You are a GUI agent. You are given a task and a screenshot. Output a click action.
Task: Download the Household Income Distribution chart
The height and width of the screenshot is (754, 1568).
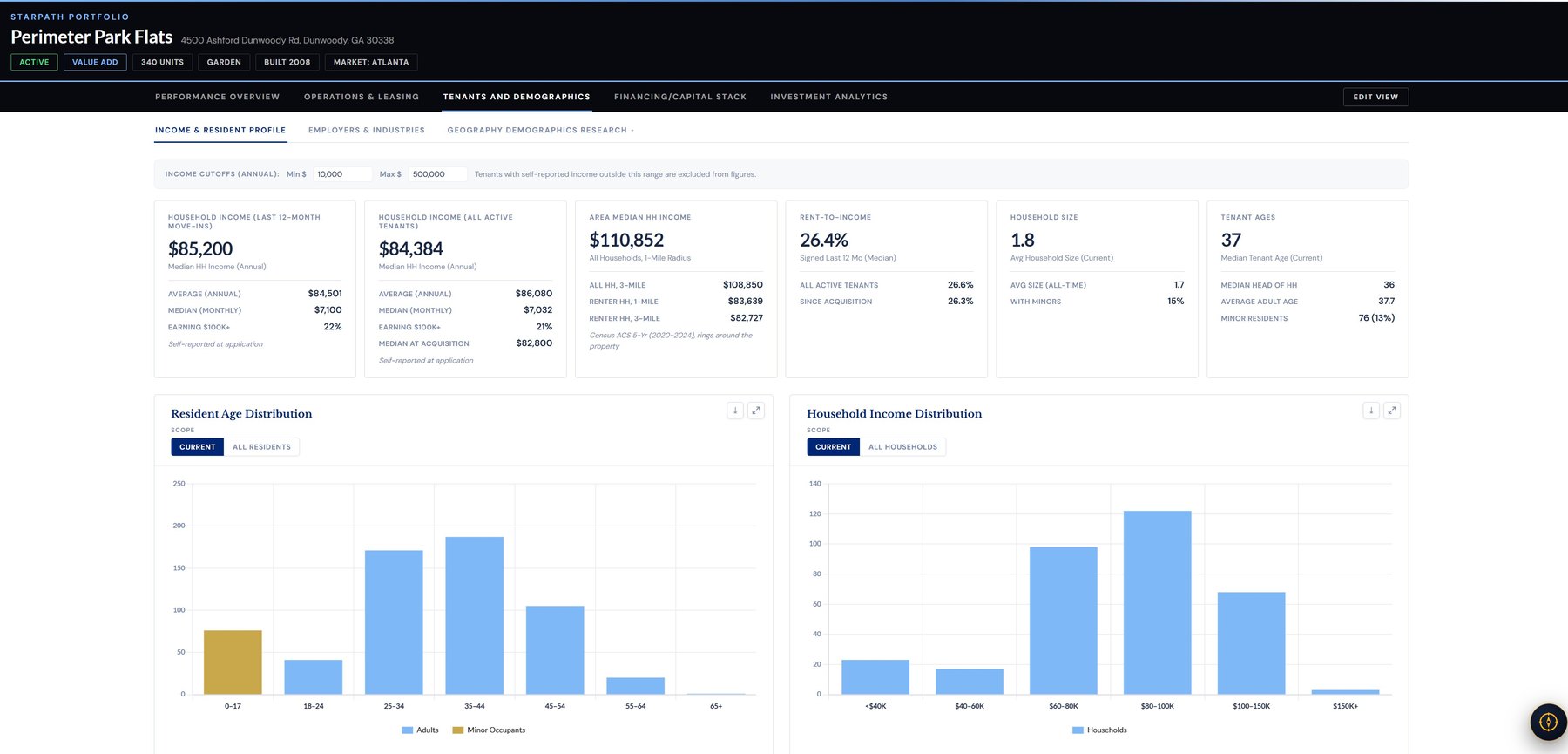(1371, 411)
